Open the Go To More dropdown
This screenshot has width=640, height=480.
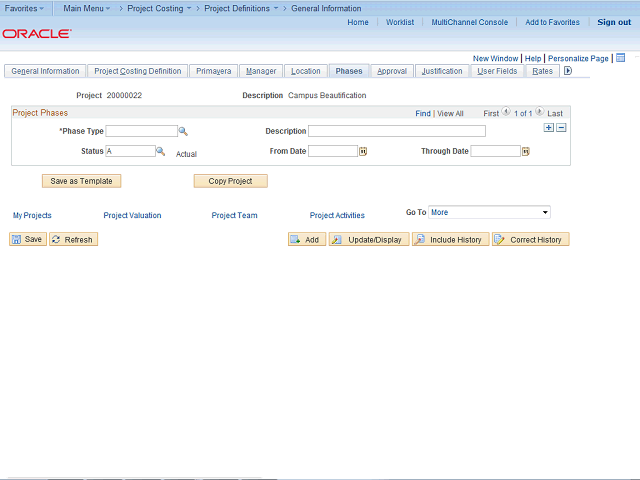(x=489, y=212)
